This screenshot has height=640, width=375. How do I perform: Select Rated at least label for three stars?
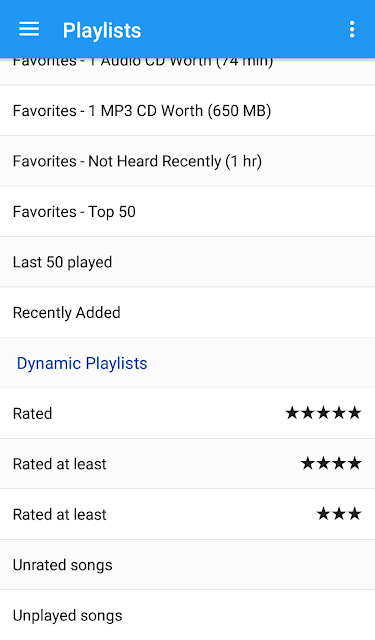[60, 514]
